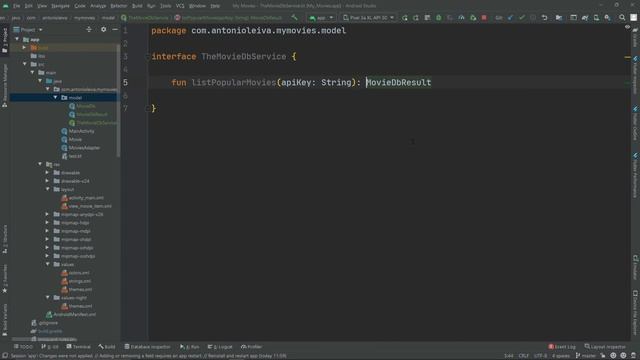Viewport: 640px width, 360px height.
Task: Click the Apply Changes and Restart Activity icon
Action: point(416,18)
